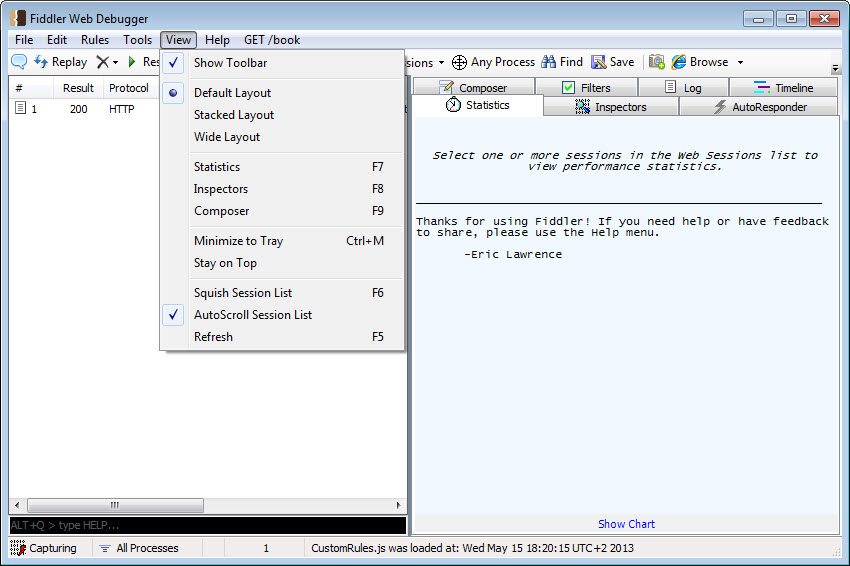
Task: Click the Any Process button label
Action: (x=503, y=62)
